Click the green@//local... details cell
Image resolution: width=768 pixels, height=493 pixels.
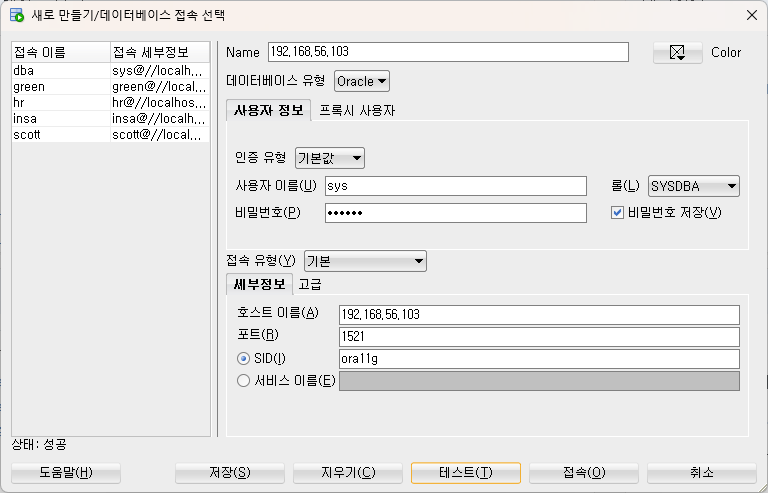pos(160,87)
